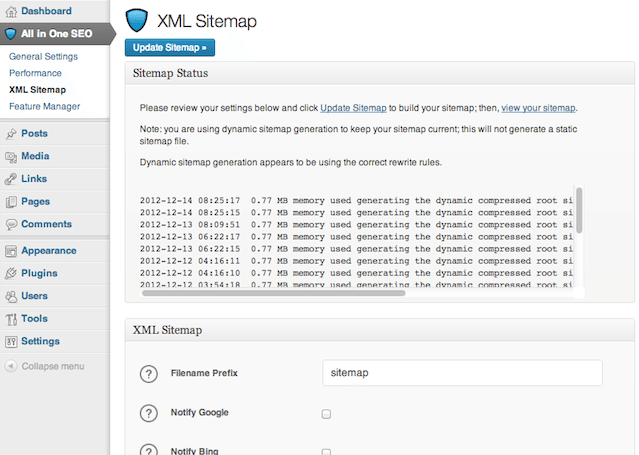The height and width of the screenshot is (455, 639).
Task: Open help for Filename Prefix
Action: point(149,373)
